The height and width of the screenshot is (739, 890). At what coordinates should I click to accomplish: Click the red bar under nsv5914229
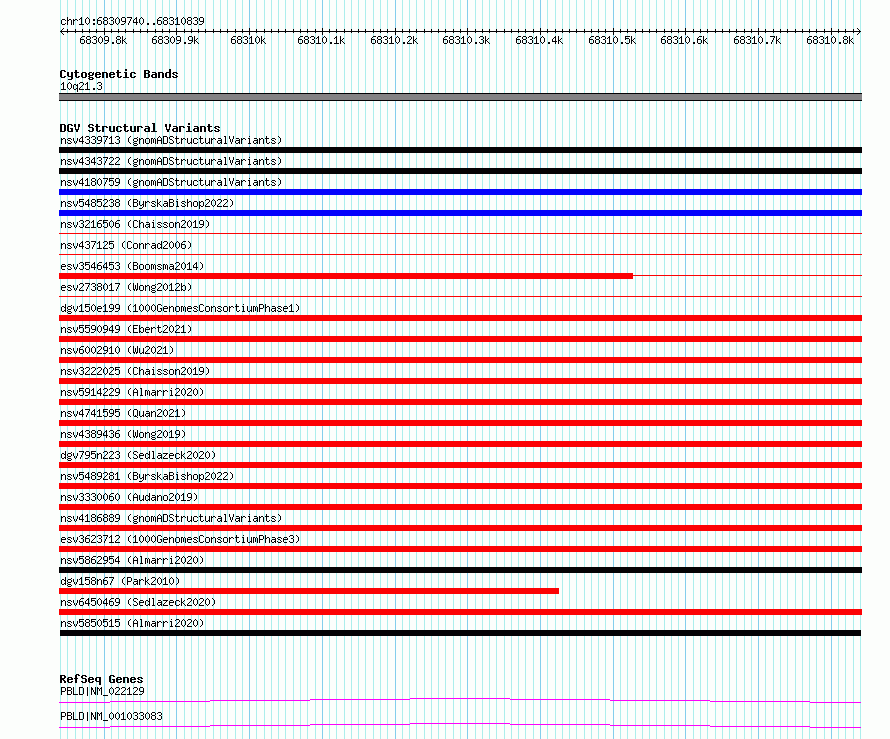460,402
